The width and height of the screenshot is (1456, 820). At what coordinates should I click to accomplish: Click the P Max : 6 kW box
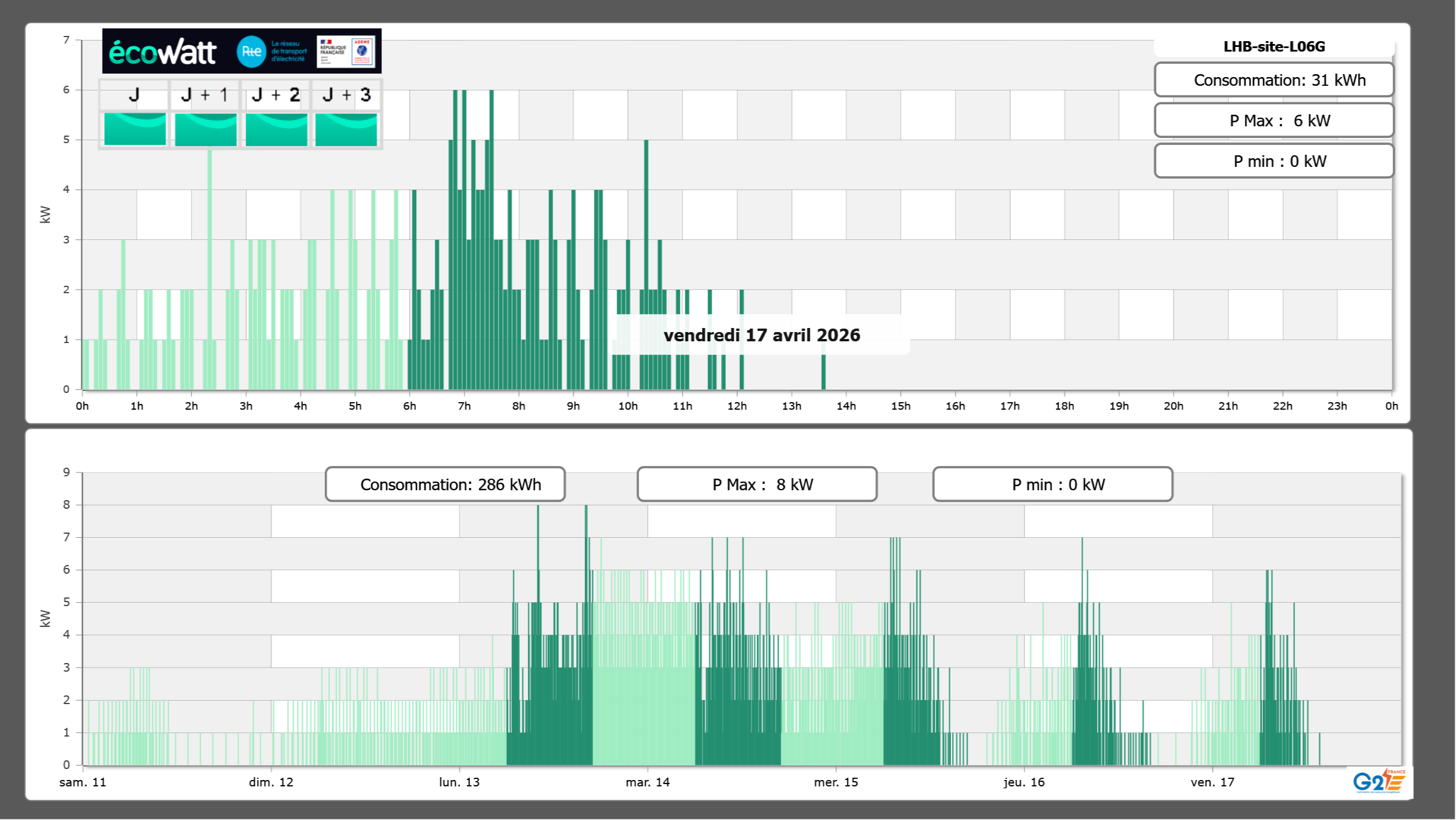1274,121
